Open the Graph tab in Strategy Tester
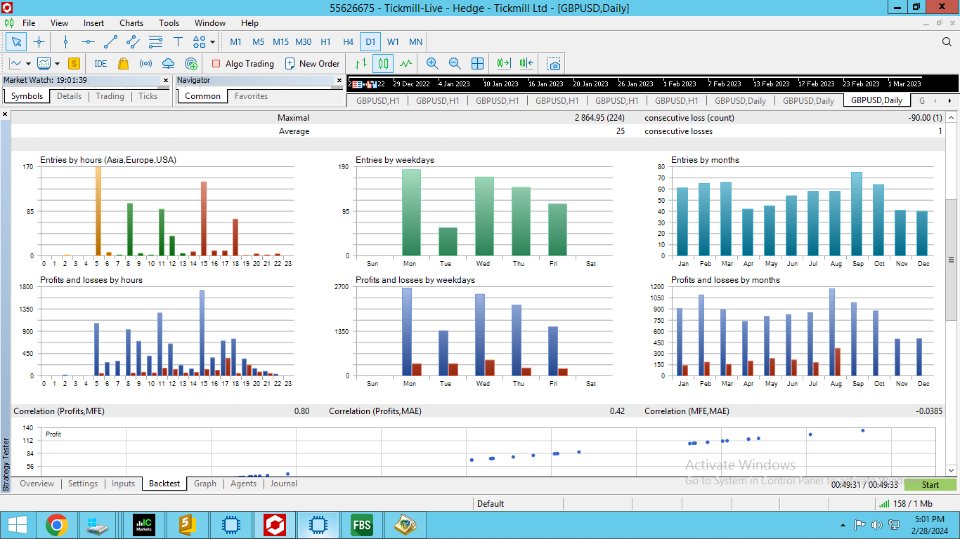The height and width of the screenshot is (539, 960). click(x=205, y=483)
